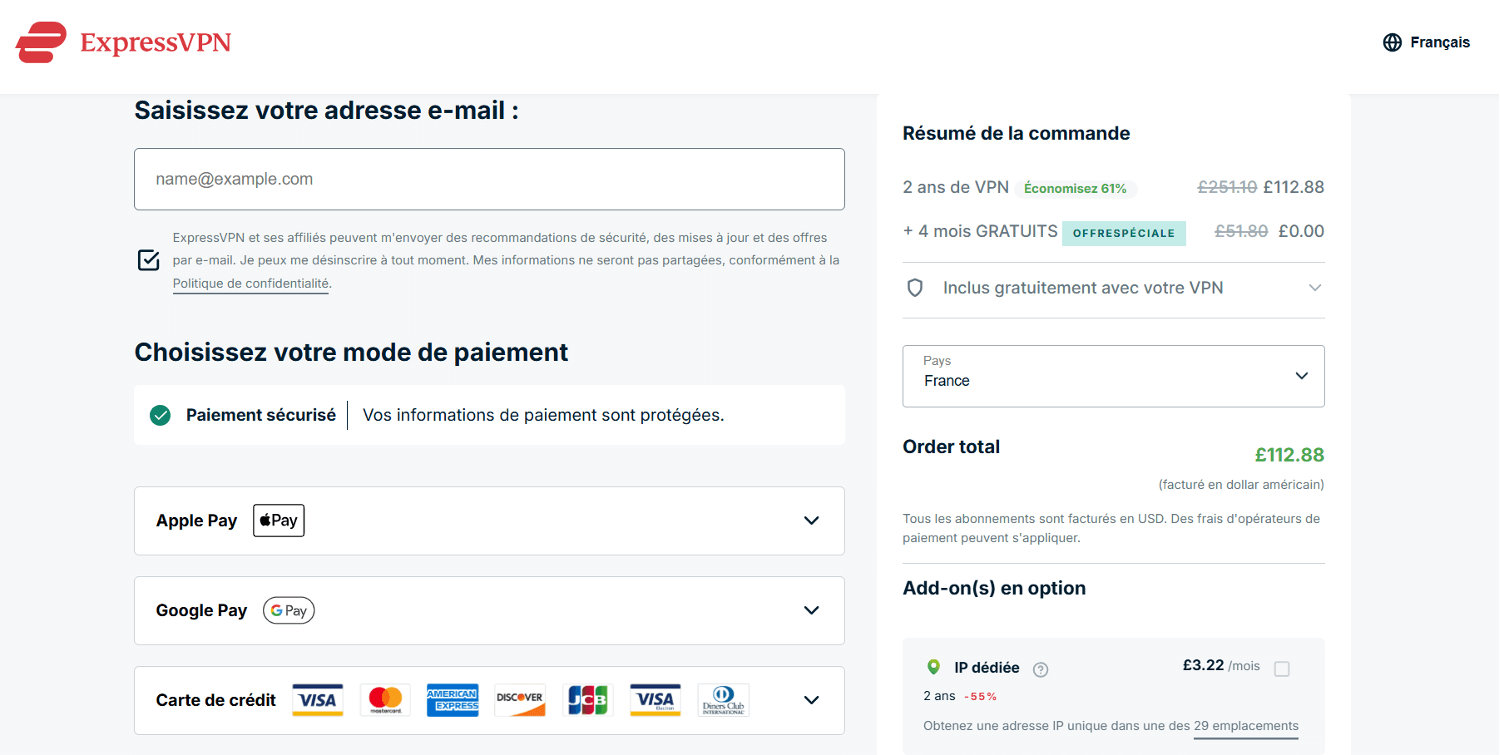
Task: Click the £3.22 /mois price
Action: (1221, 665)
